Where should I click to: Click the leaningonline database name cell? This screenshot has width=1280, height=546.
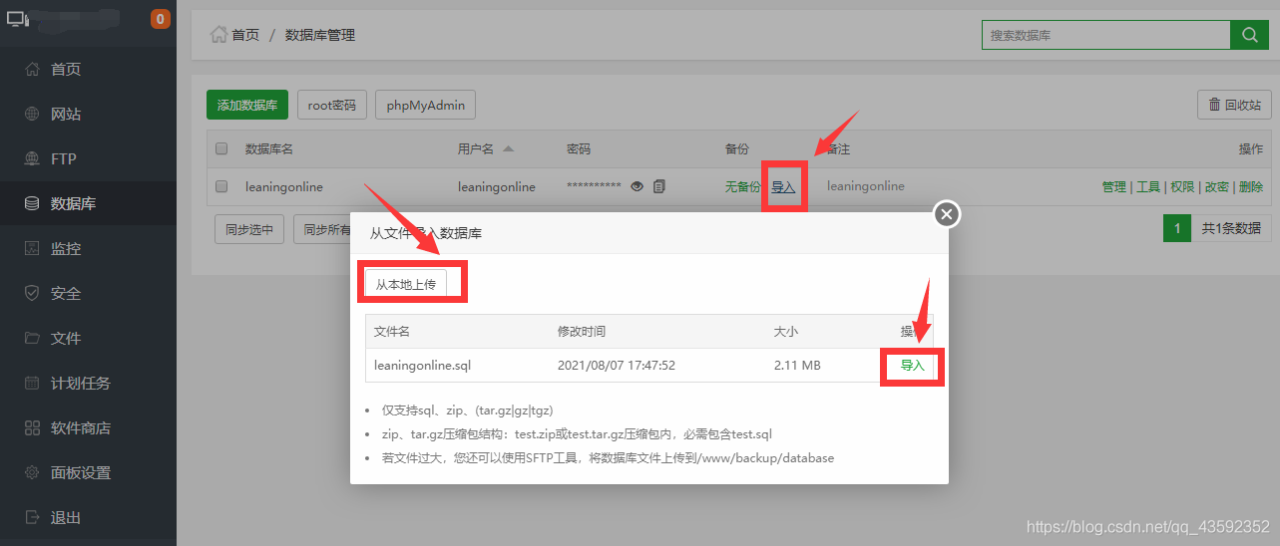(284, 186)
